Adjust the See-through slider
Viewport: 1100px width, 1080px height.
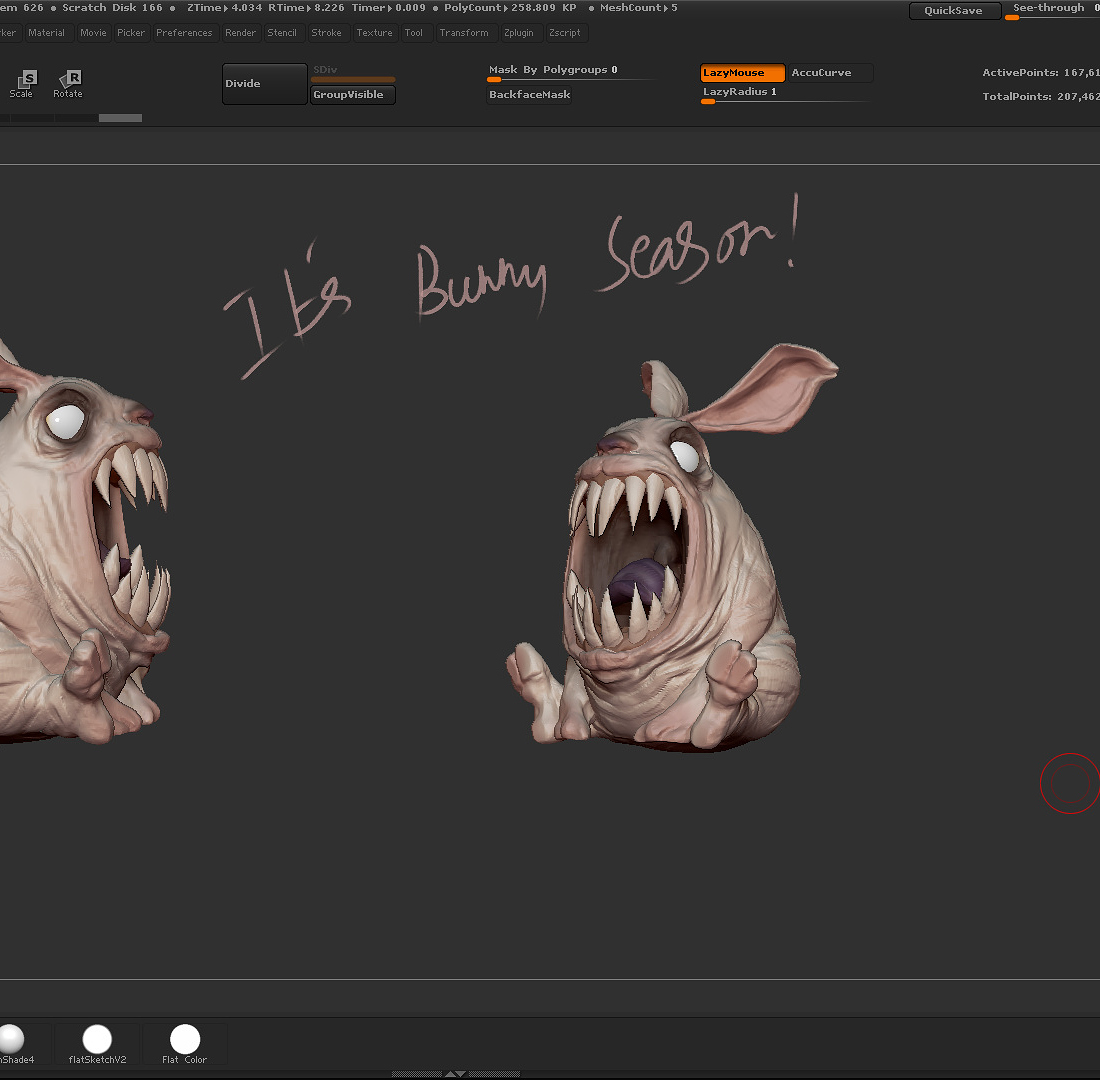[x=1052, y=10]
